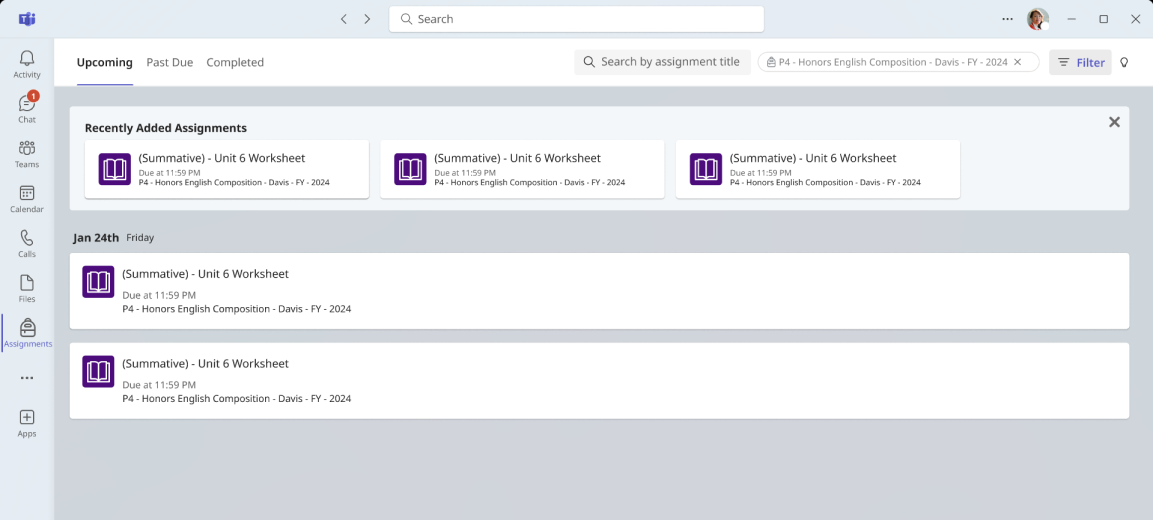The width and height of the screenshot is (1153, 520).
Task: Click the Friday day label
Action: pos(140,238)
